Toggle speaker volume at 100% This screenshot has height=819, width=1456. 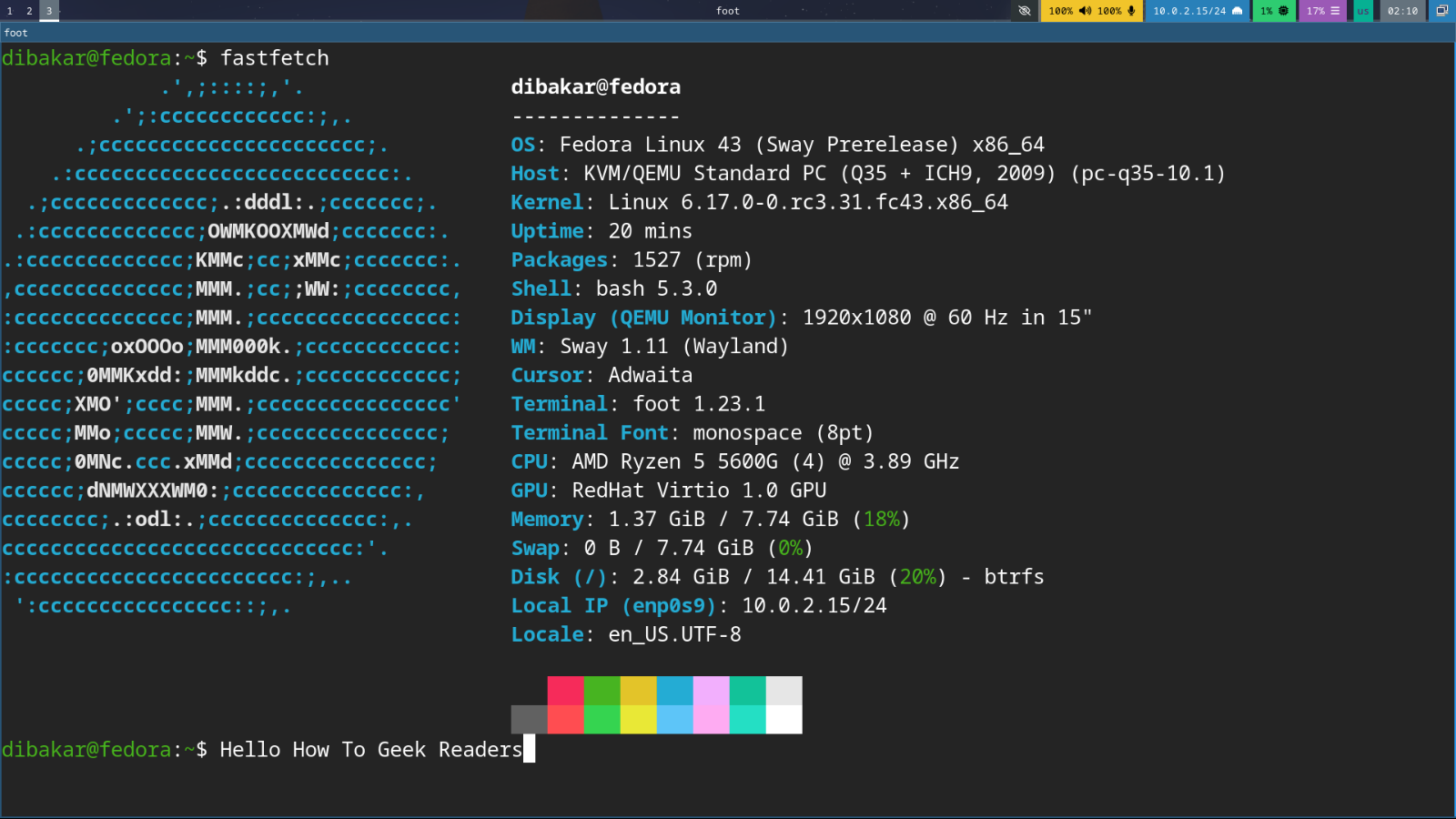pyautogui.click(x=1060, y=11)
